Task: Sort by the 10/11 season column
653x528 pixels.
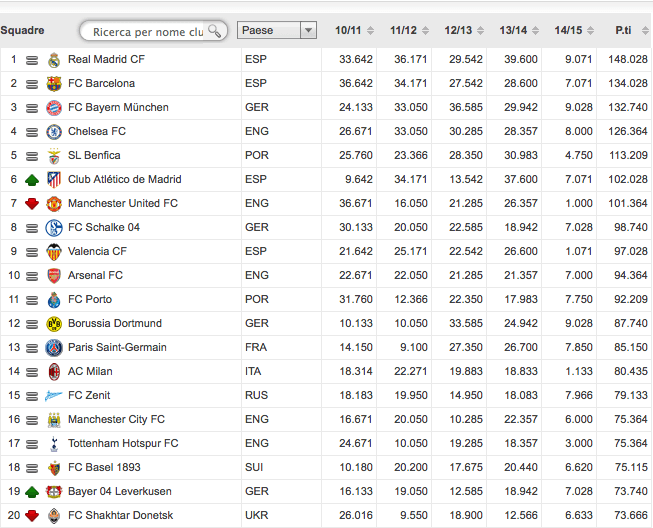Action: [x=349, y=30]
